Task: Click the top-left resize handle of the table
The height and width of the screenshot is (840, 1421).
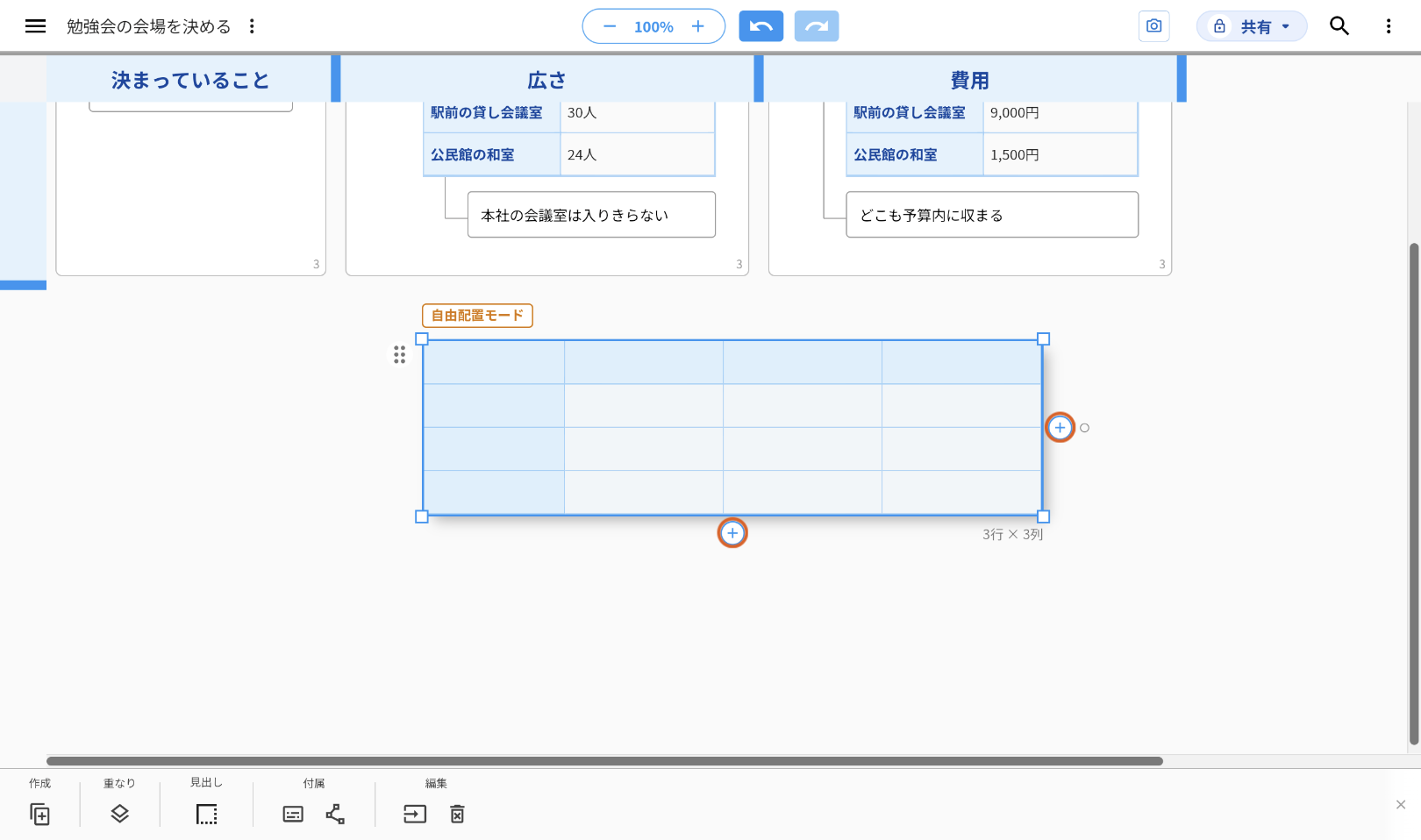Action: pos(422,339)
